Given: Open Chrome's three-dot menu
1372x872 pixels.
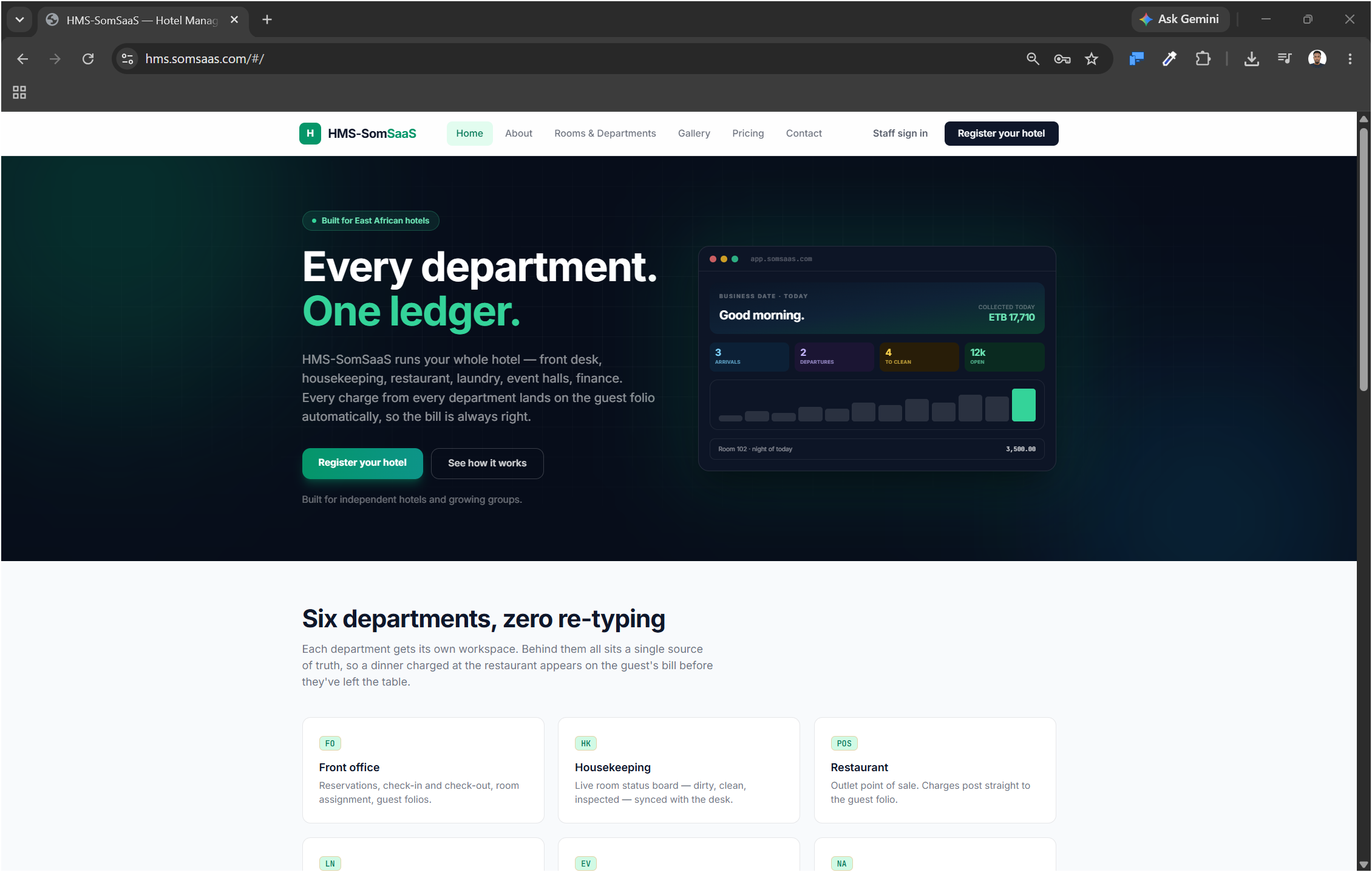Looking at the screenshot, I should coord(1350,59).
